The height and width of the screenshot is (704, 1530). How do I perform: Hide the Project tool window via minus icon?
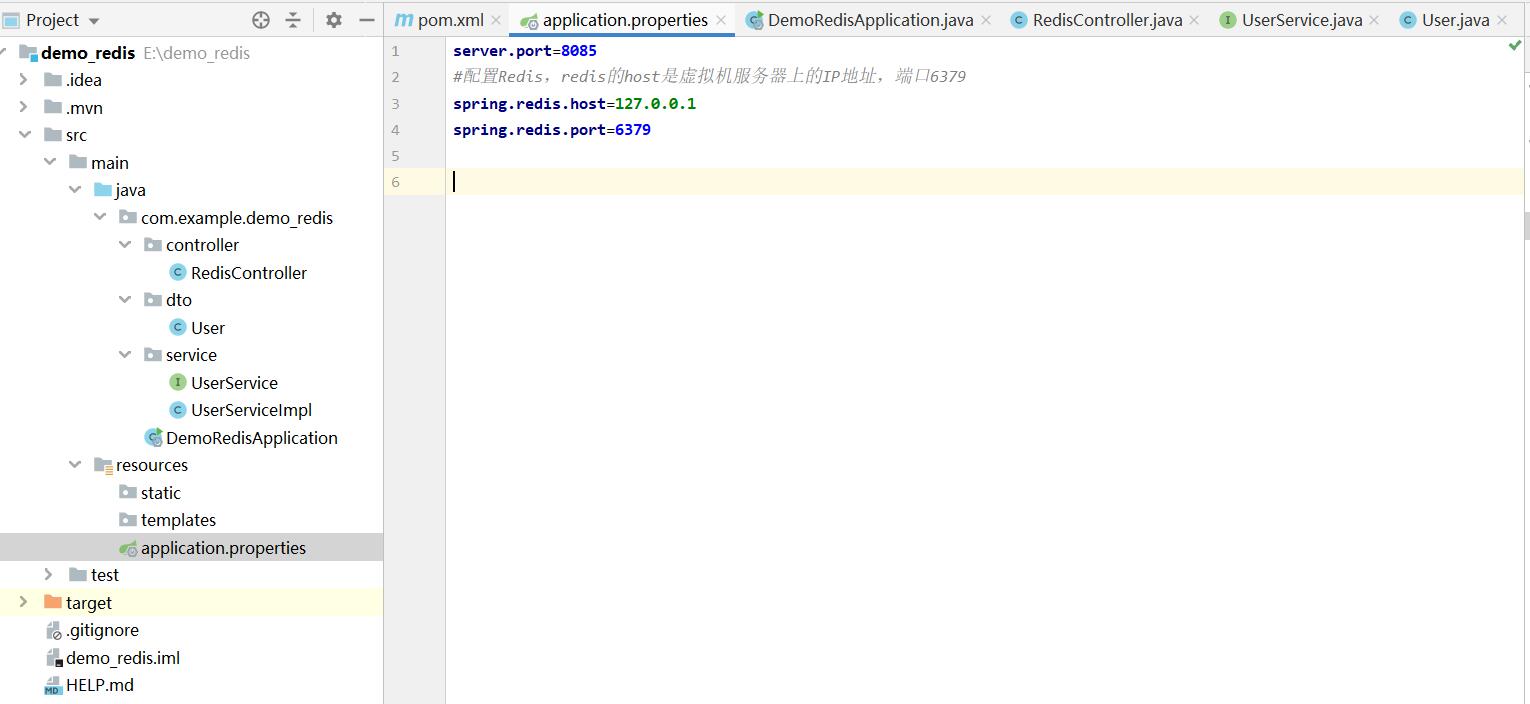click(x=365, y=18)
